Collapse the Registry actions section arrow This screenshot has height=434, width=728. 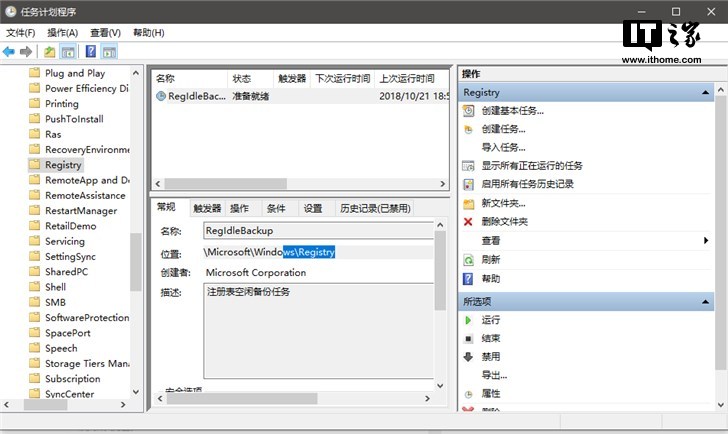pyautogui.click(x=705, y=93)
